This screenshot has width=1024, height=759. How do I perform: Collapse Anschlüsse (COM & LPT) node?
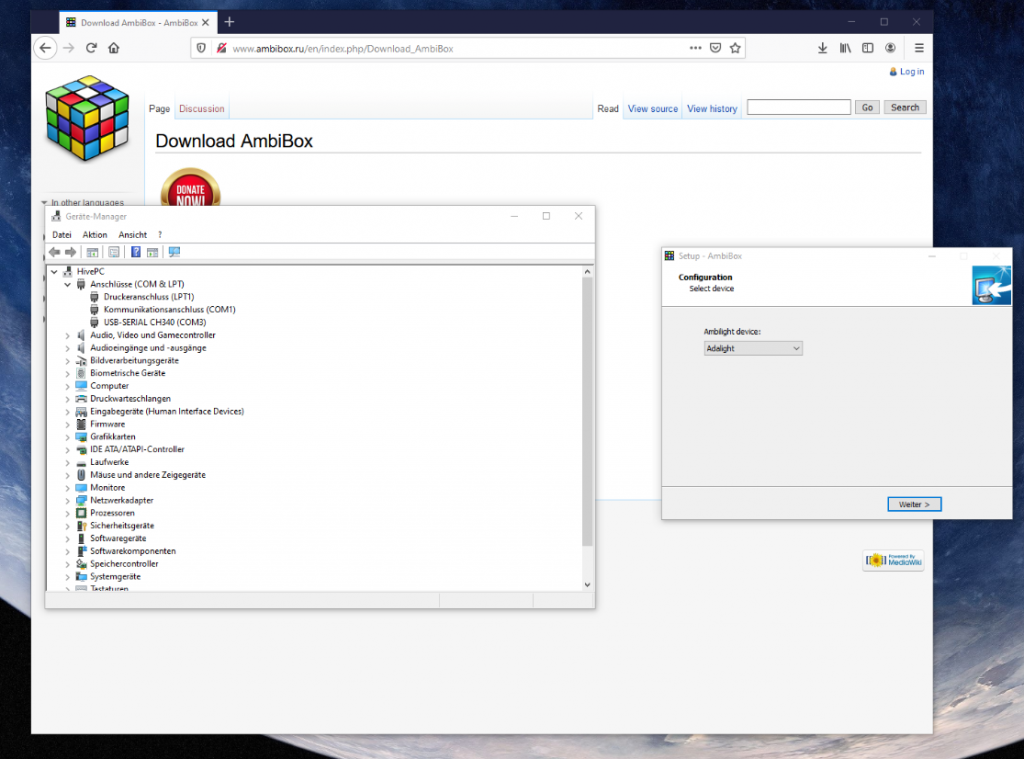(67, 284)
